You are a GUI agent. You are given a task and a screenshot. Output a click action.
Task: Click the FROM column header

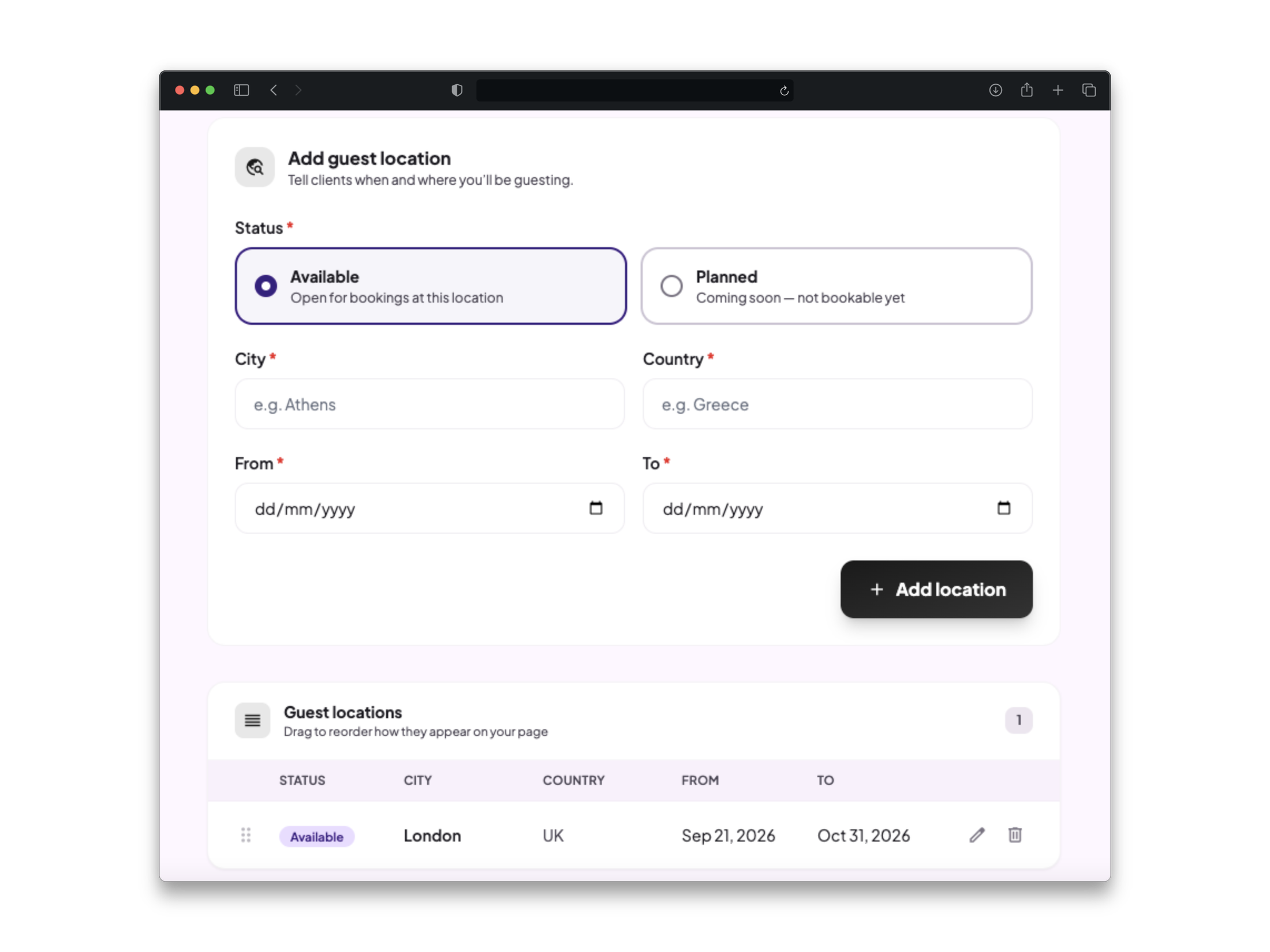pos(700,780)
